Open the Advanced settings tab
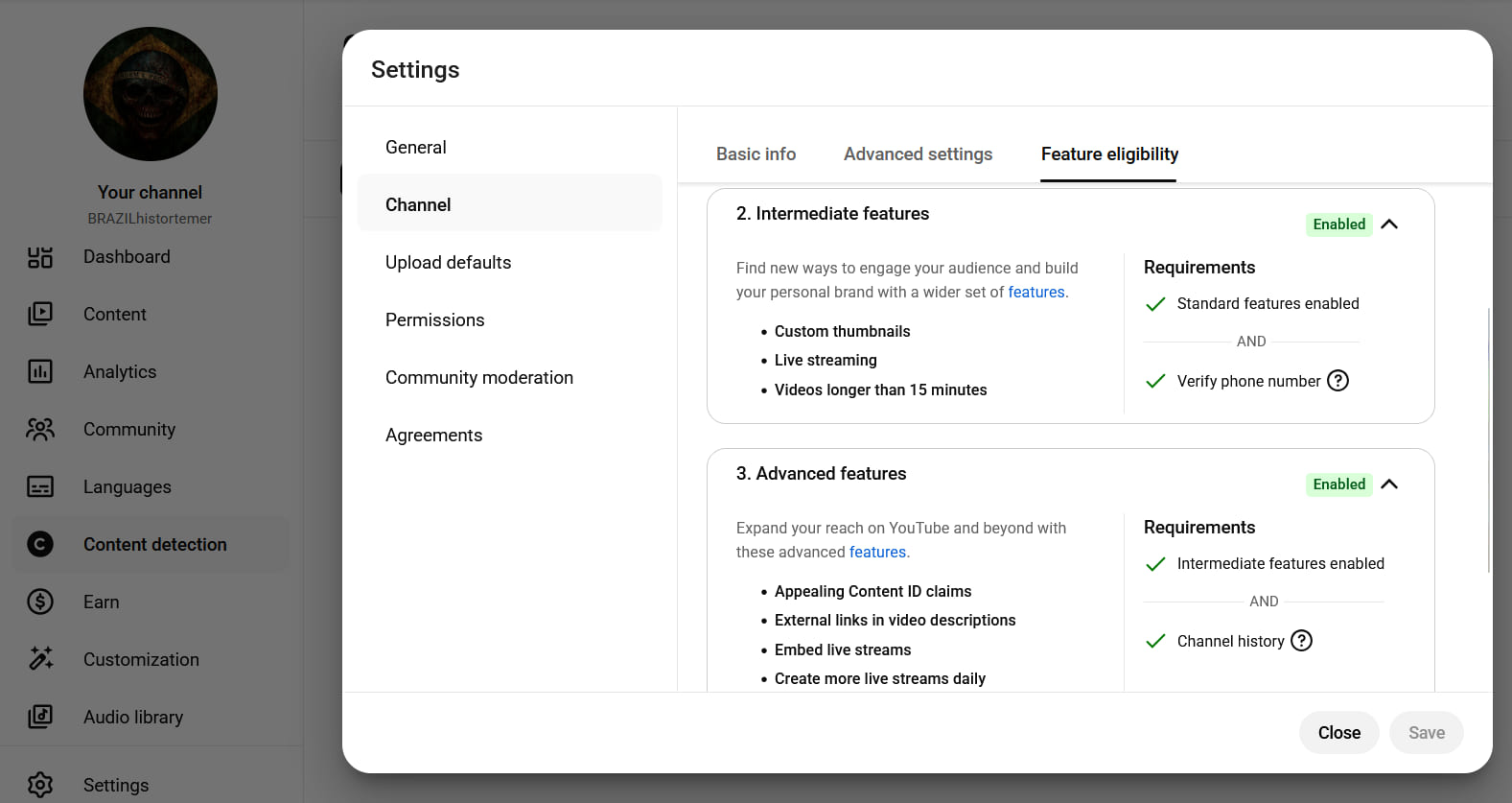The width and height of the screenshot is (1512, 803). (918, 154)
